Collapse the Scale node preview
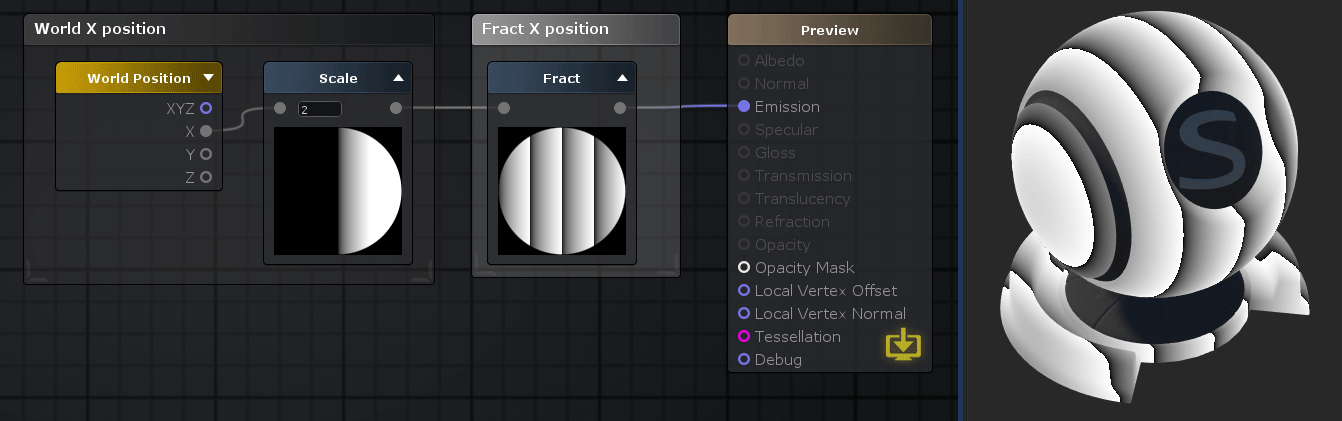Image resolution: width=1342 pixels, height=421 pixels. [398, 78]
